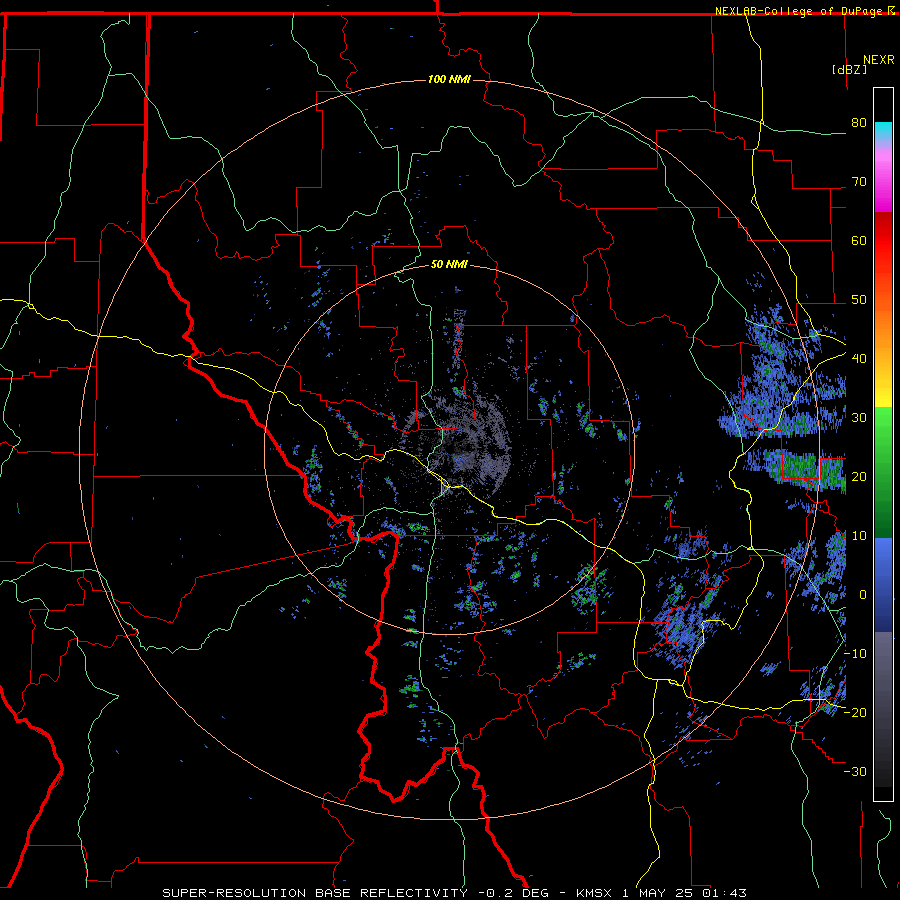This screenshot has width=900, height=900.
Task: Click the magenta segment of the color bar
Action: (883, 184)
